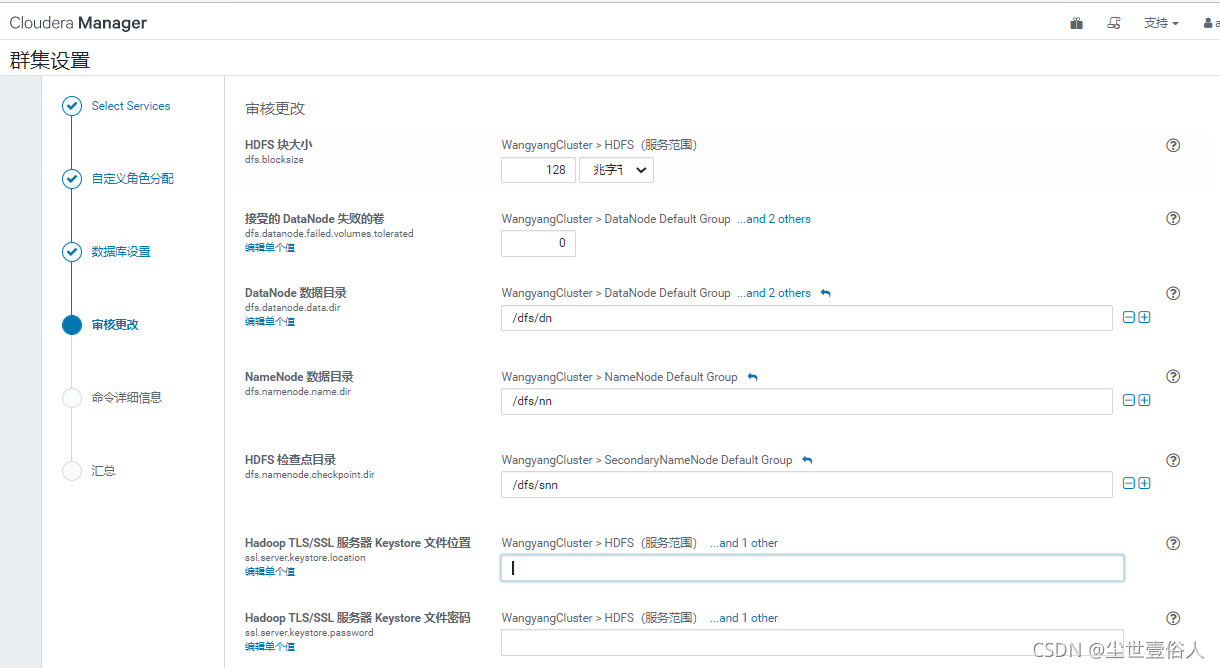Screen dimensions: 1220x668
Task: Open help for HDFS 块大小
Action: (x=1174, y=145)
